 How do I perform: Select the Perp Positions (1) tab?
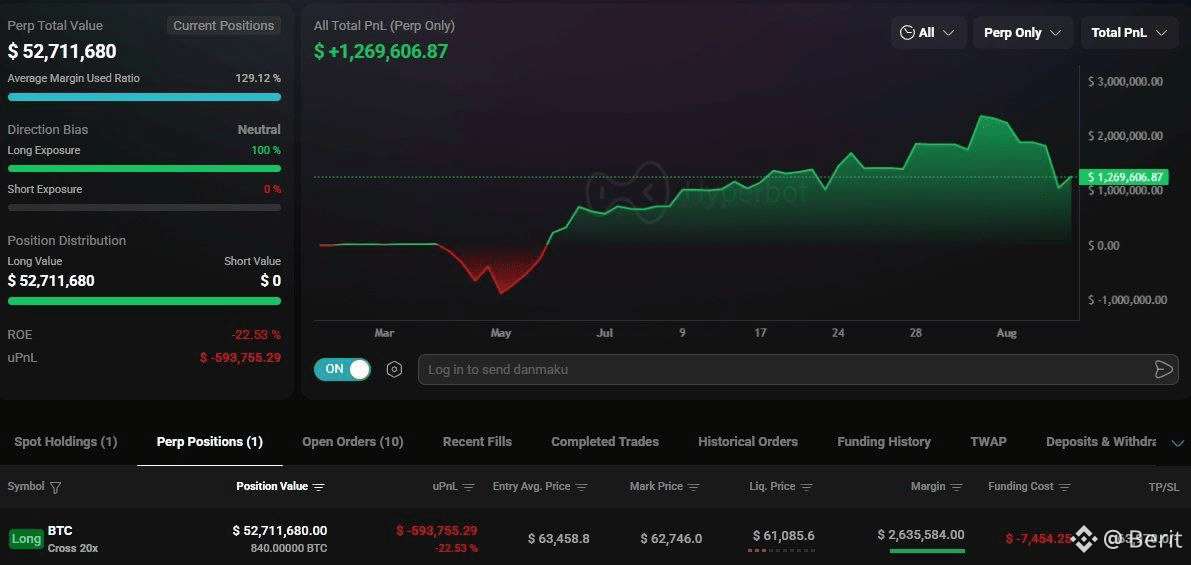click(x=210, y=441)
